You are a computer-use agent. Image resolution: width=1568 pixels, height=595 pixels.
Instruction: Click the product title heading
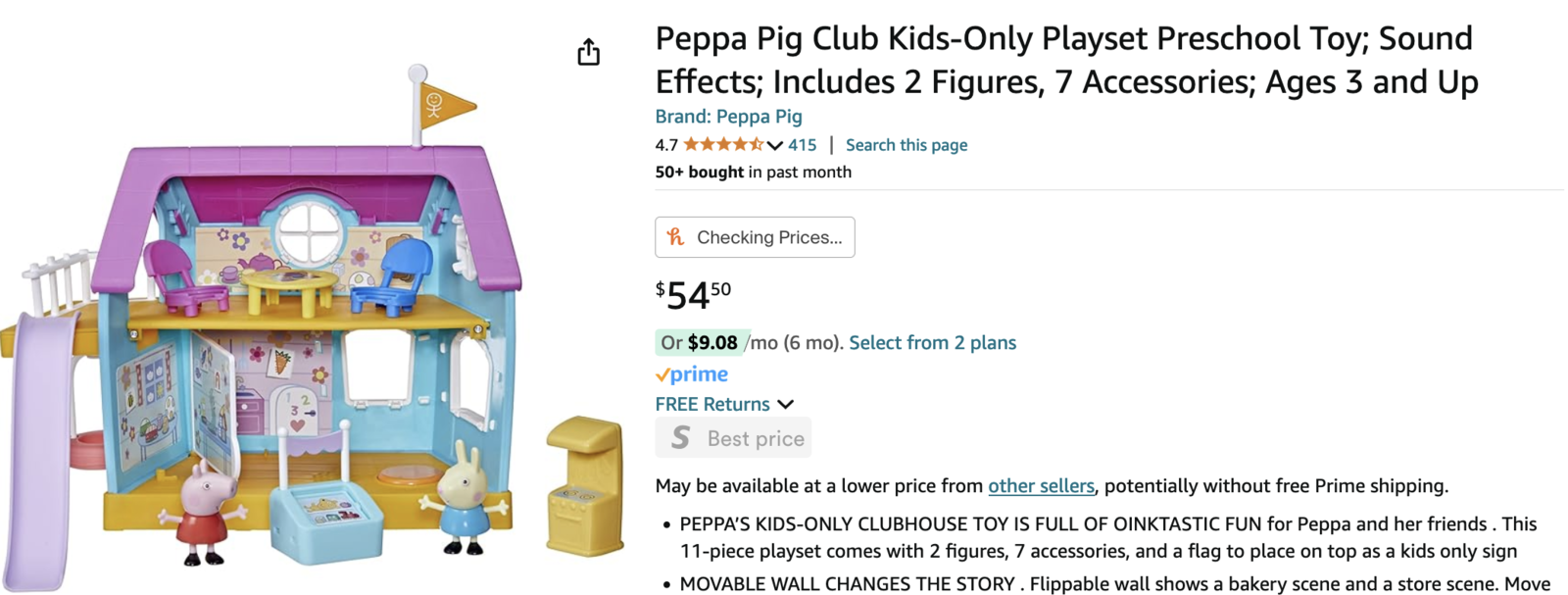point(1066,60)
